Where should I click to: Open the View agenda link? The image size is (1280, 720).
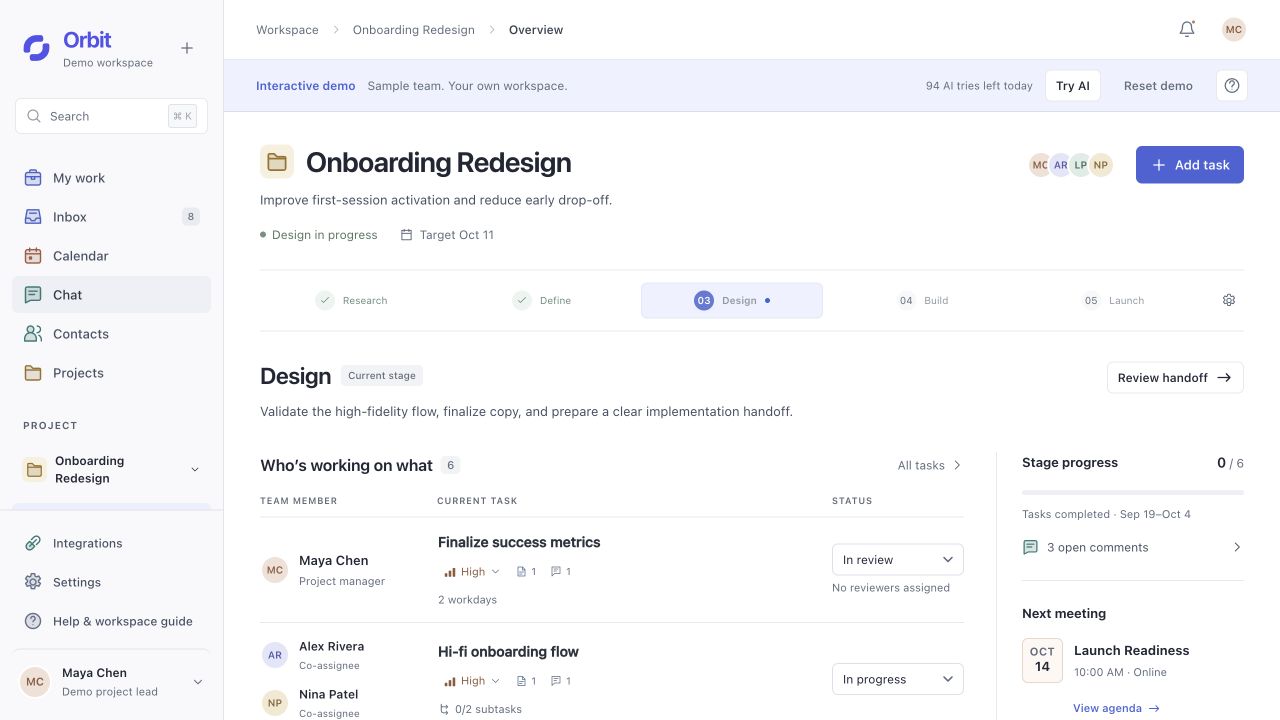(1116, 708)
